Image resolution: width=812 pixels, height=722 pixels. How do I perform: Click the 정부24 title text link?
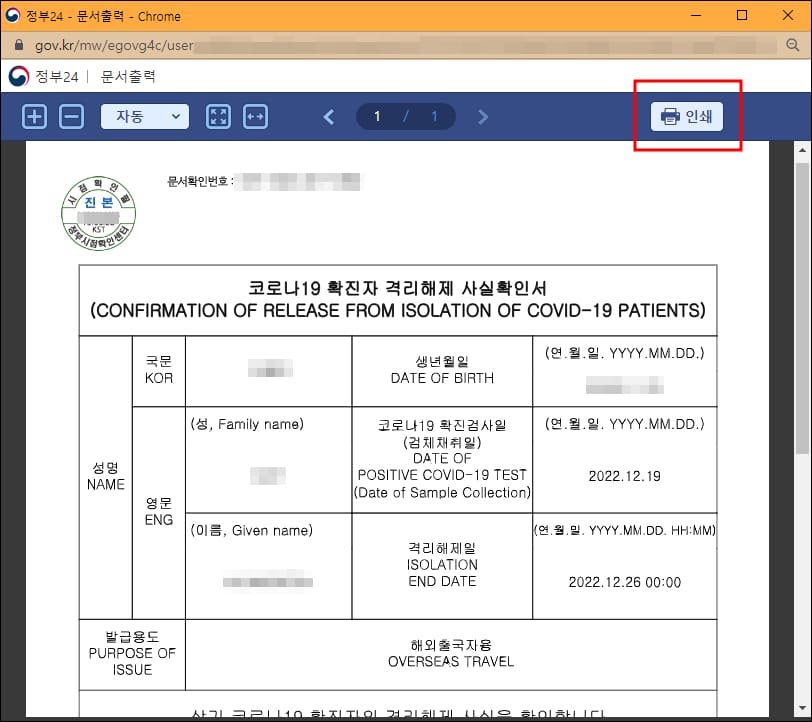[57, 75]
